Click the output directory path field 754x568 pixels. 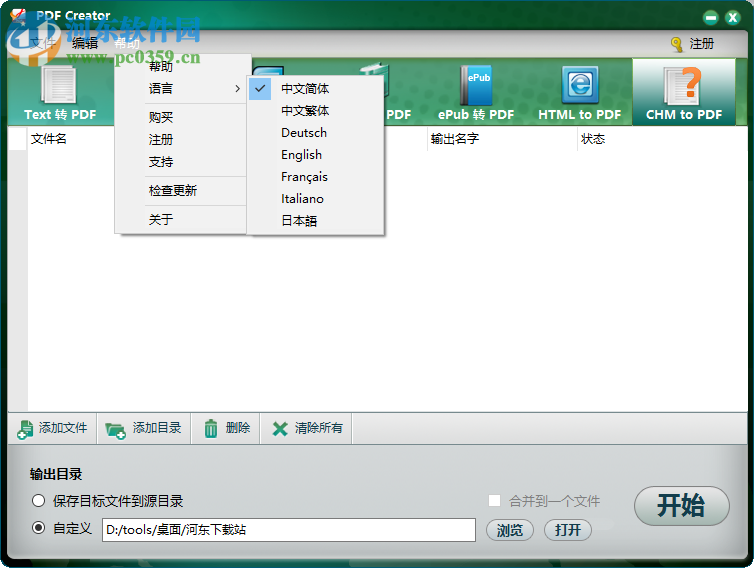(x=289, y=530)
